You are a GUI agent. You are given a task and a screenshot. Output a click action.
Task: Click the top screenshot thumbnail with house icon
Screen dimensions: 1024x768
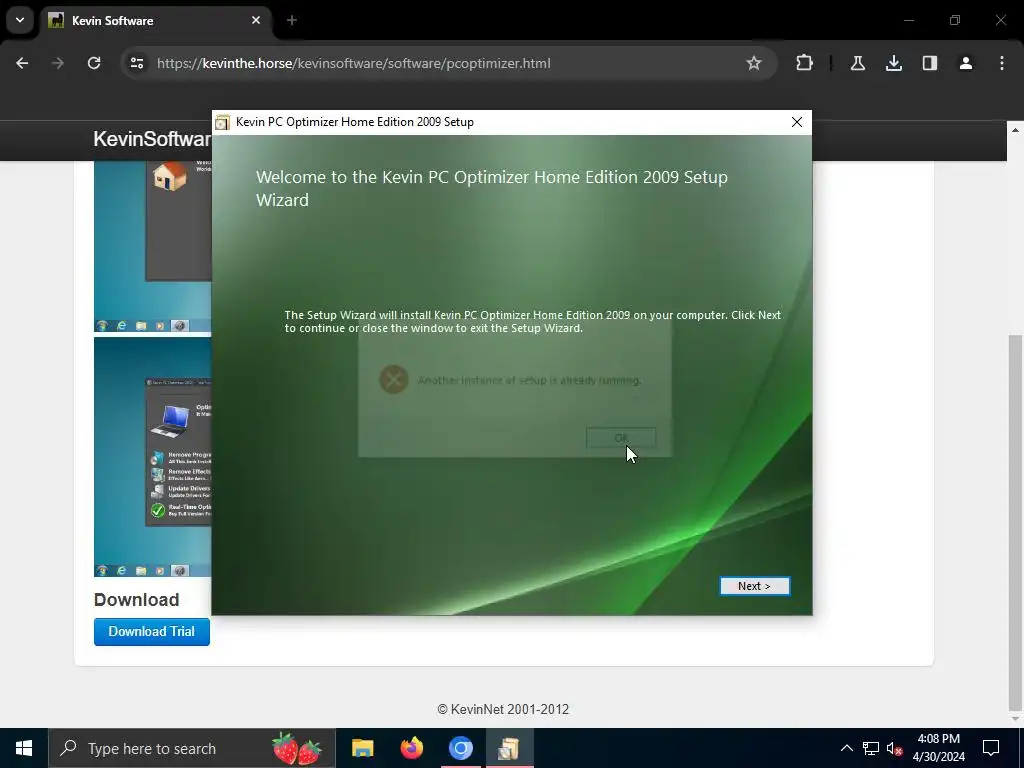coord(153,247)
